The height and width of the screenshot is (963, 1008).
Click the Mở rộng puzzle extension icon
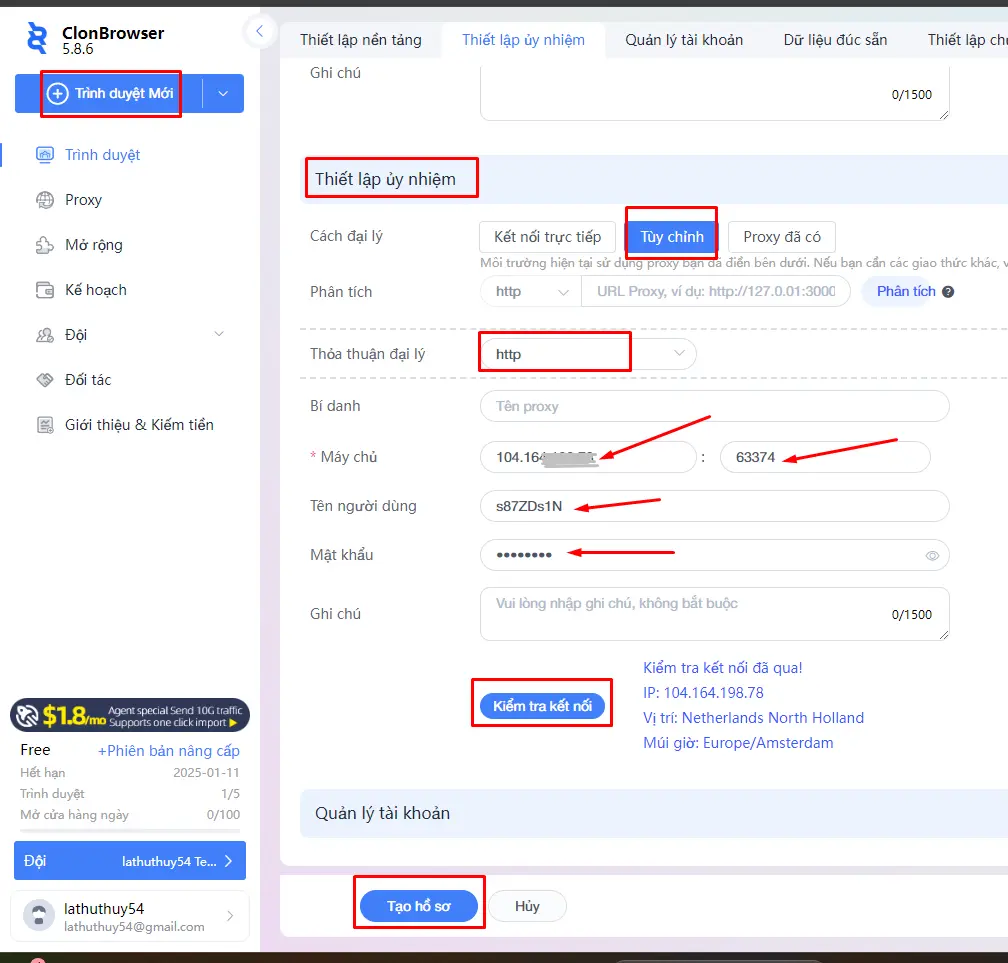45,245
